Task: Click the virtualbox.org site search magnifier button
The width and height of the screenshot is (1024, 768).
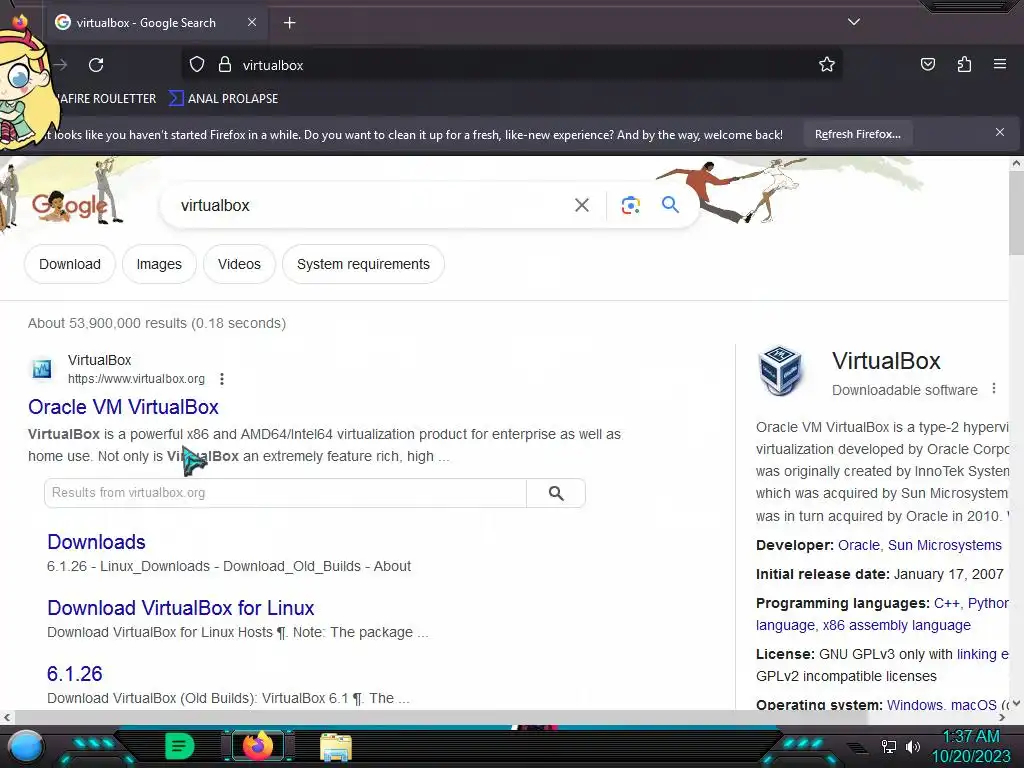Action: pos(556,493)
